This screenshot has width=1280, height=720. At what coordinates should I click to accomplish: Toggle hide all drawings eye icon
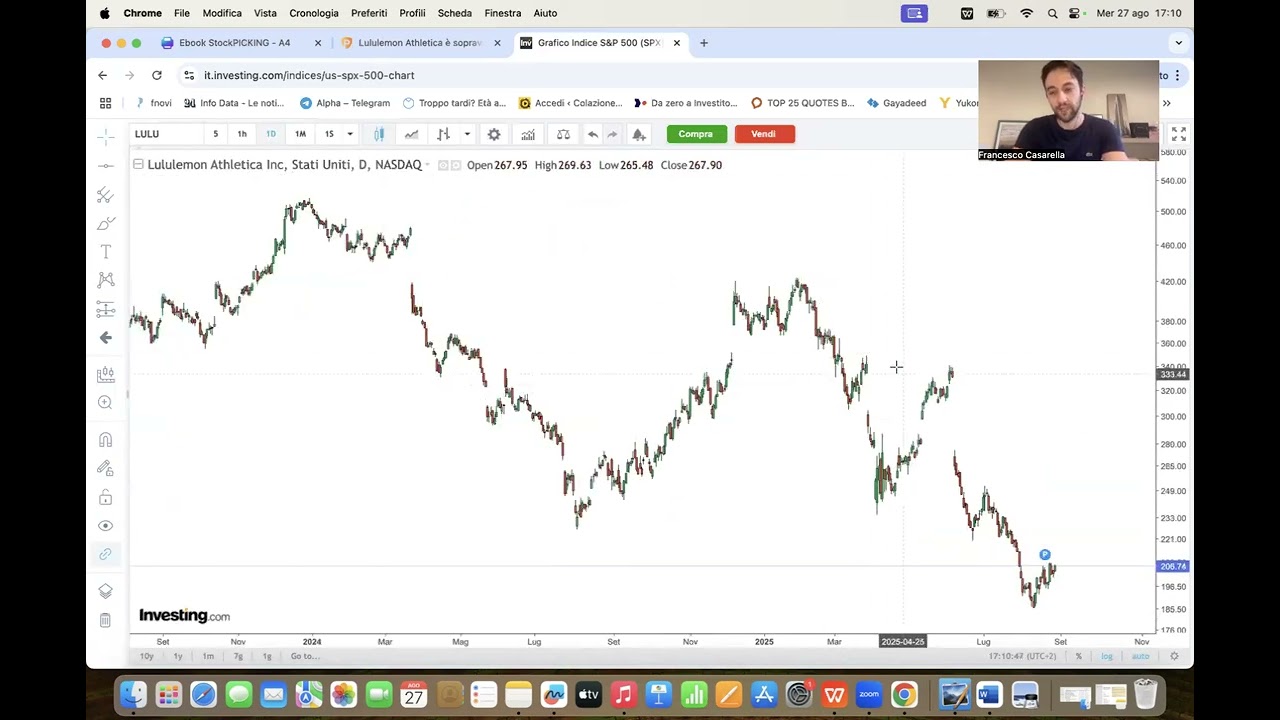[105, 526]
